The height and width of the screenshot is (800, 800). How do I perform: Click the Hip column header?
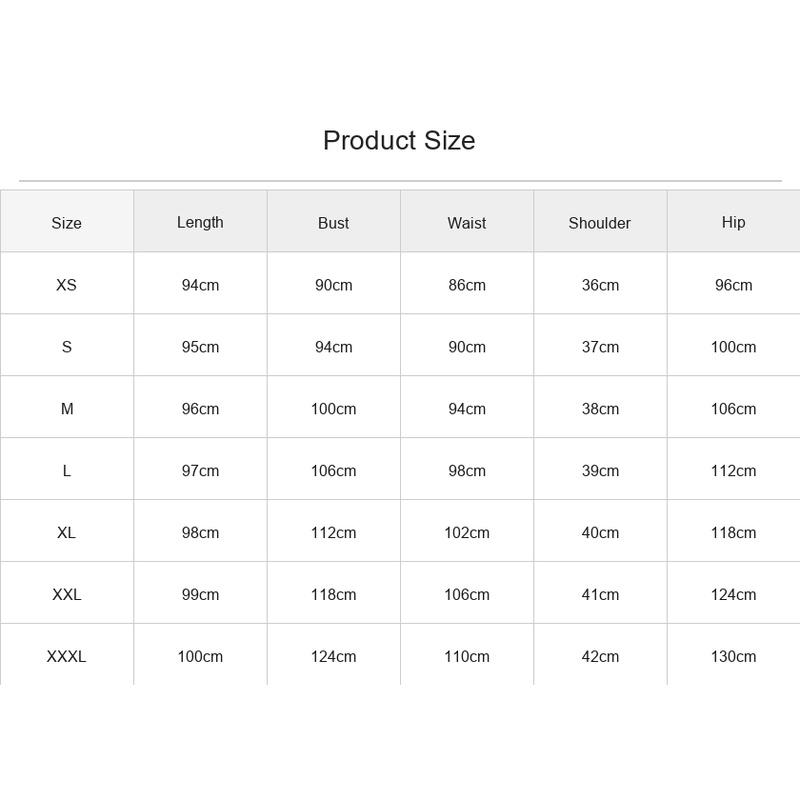point(733,222)
